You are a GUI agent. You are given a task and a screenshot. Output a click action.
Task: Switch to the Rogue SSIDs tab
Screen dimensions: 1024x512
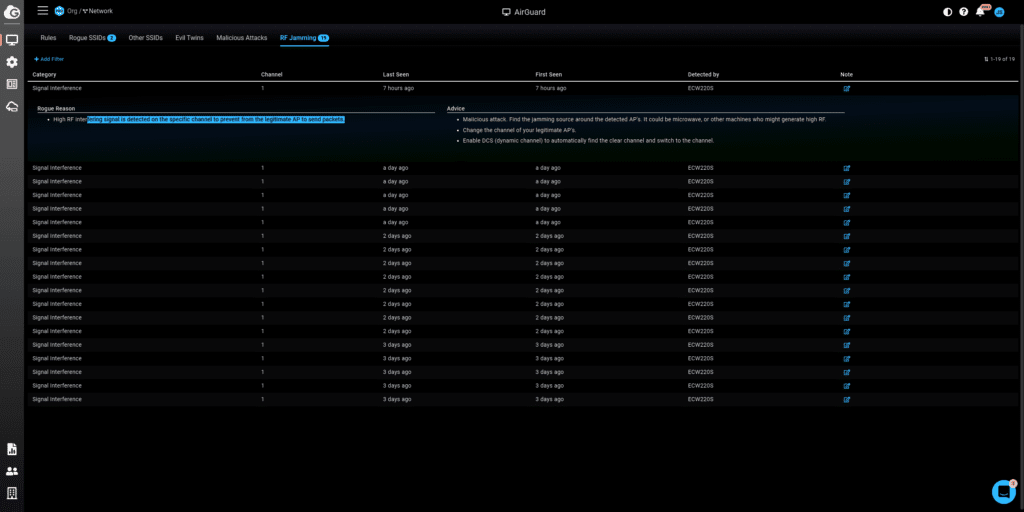pos(92,38)
